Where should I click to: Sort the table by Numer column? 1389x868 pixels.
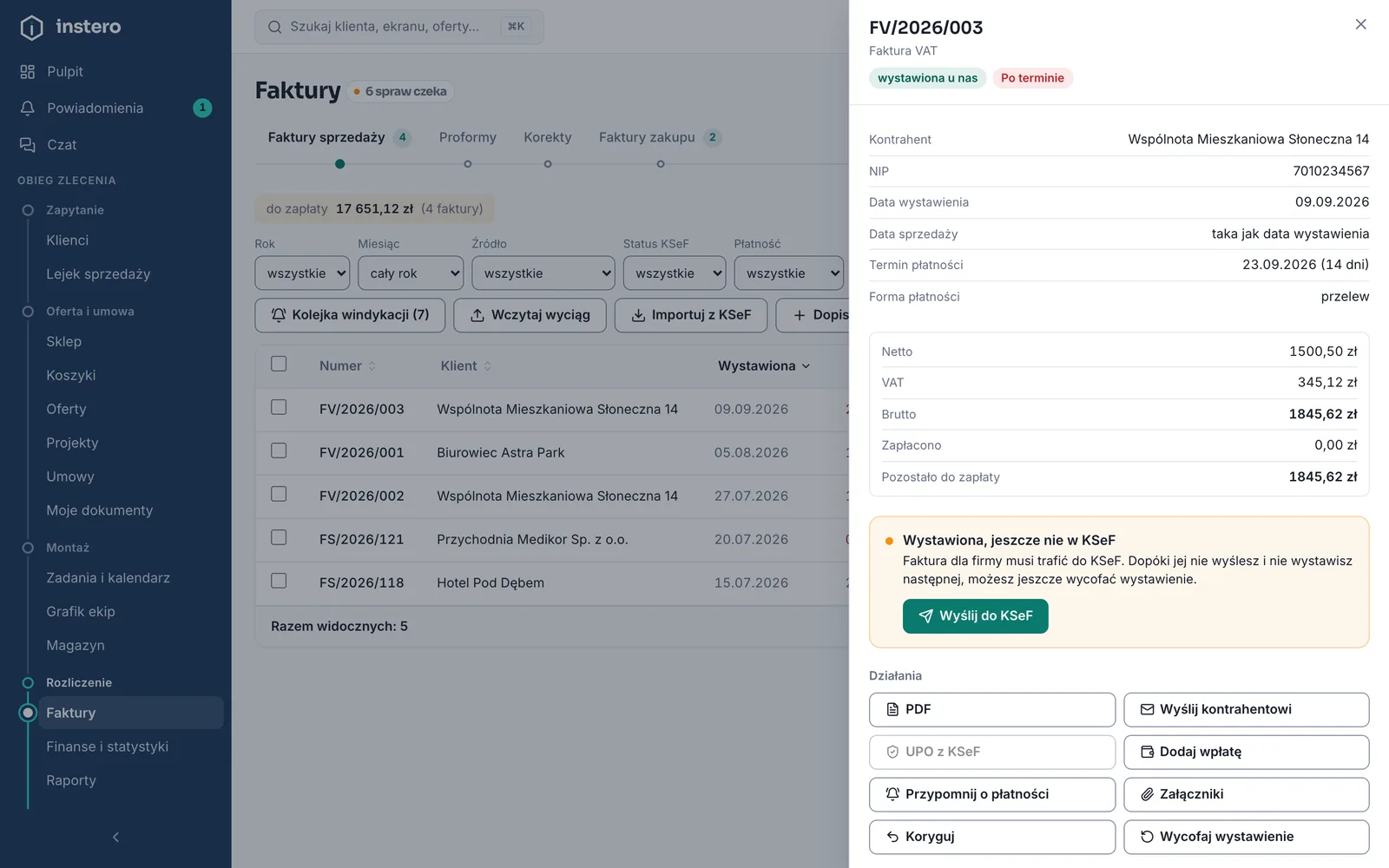[347, 366]
